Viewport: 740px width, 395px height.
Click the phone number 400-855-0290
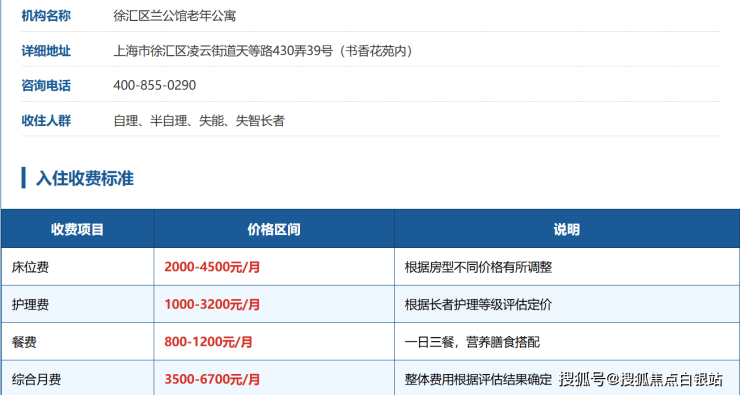click(x=154, y=85)
